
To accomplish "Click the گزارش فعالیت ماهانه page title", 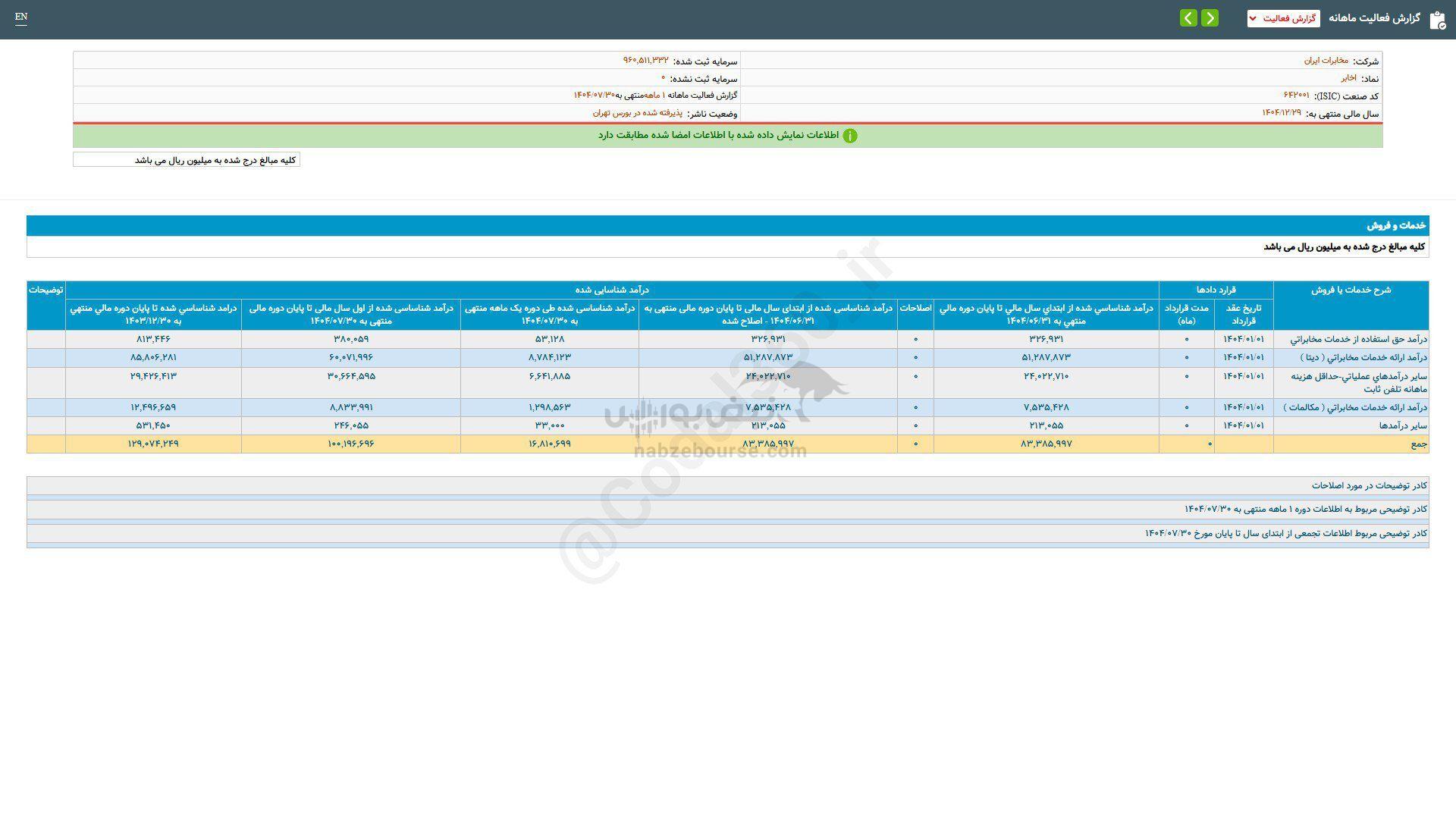I will click(x=1374, y=18).
